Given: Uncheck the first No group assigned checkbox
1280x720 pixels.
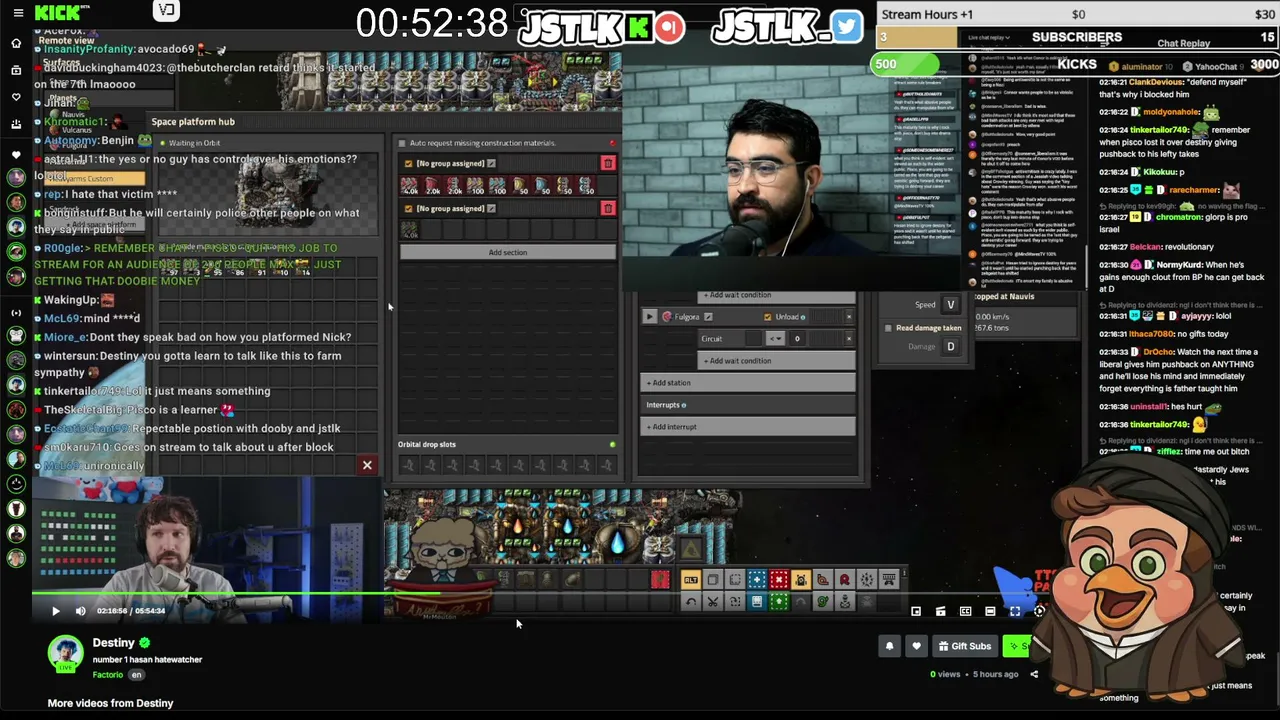Looking at the screenshot, I should coord(408,163).
